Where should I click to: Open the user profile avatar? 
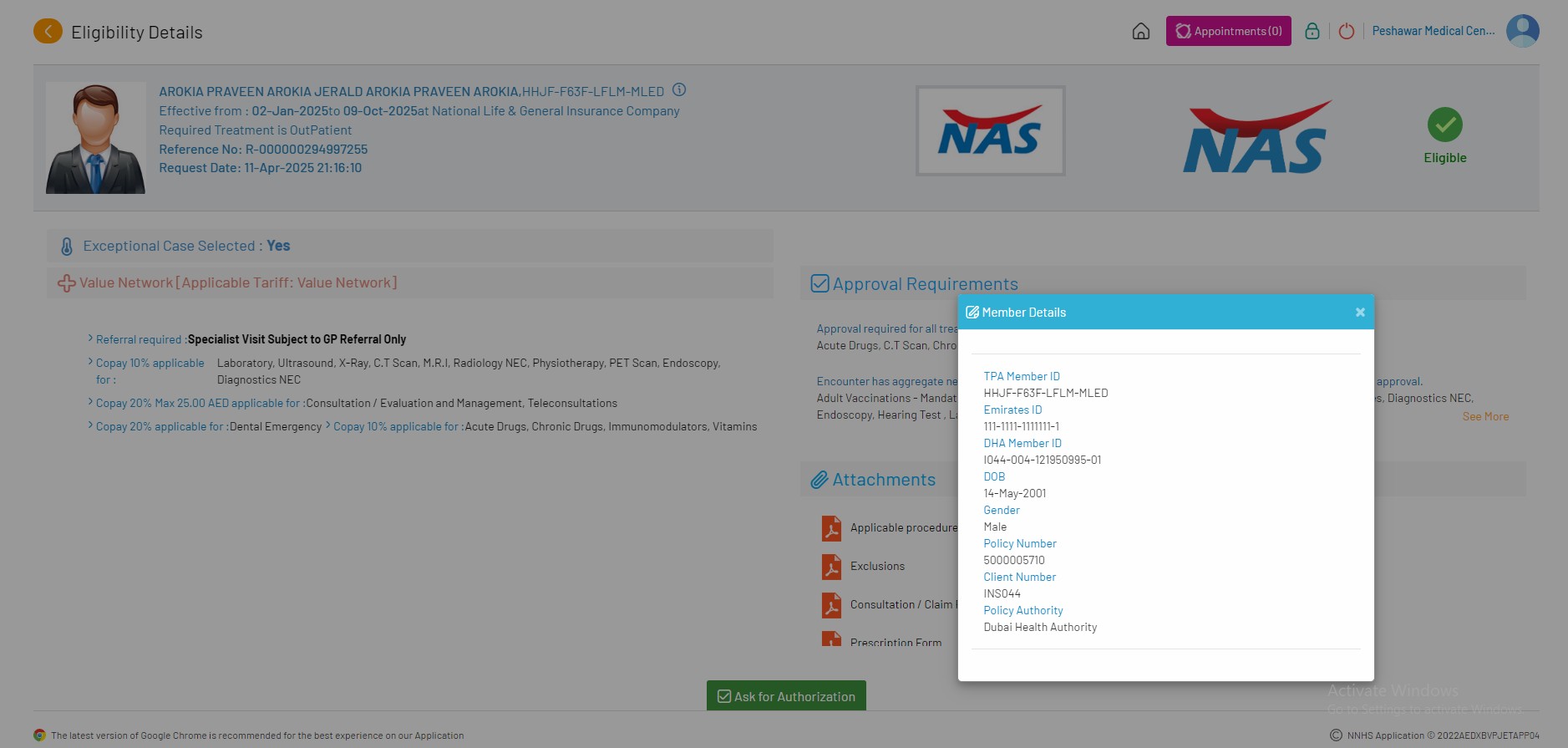(x=1522, y=31)
